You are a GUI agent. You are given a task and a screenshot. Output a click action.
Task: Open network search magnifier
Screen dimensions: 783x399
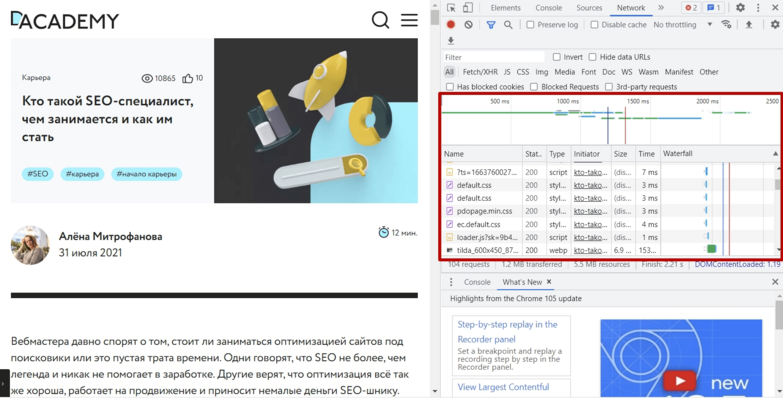click(x=508, y=24)
